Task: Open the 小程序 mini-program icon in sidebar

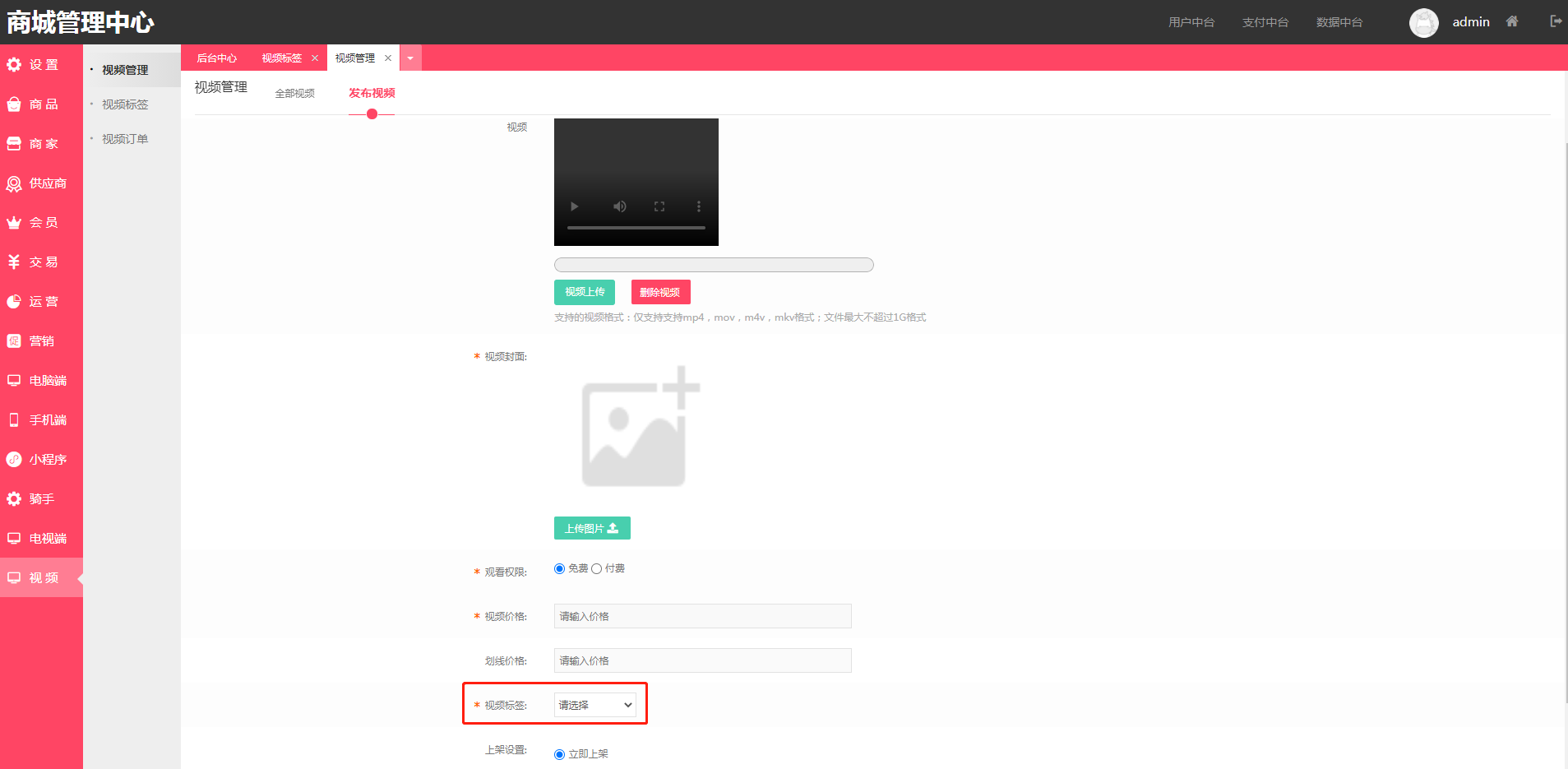Action: tap(14, 459)
